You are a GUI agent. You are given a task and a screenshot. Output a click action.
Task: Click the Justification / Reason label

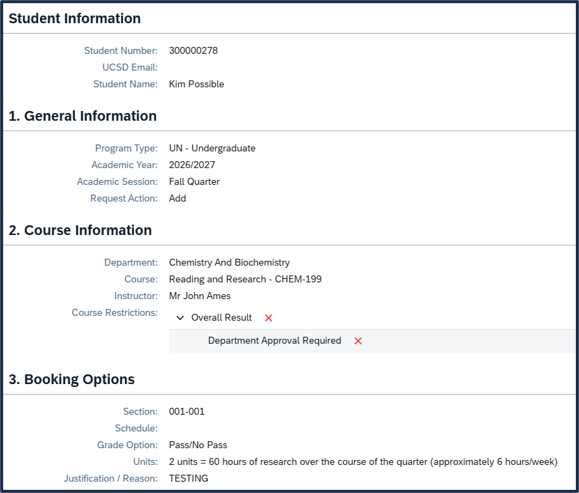(110, 479)
